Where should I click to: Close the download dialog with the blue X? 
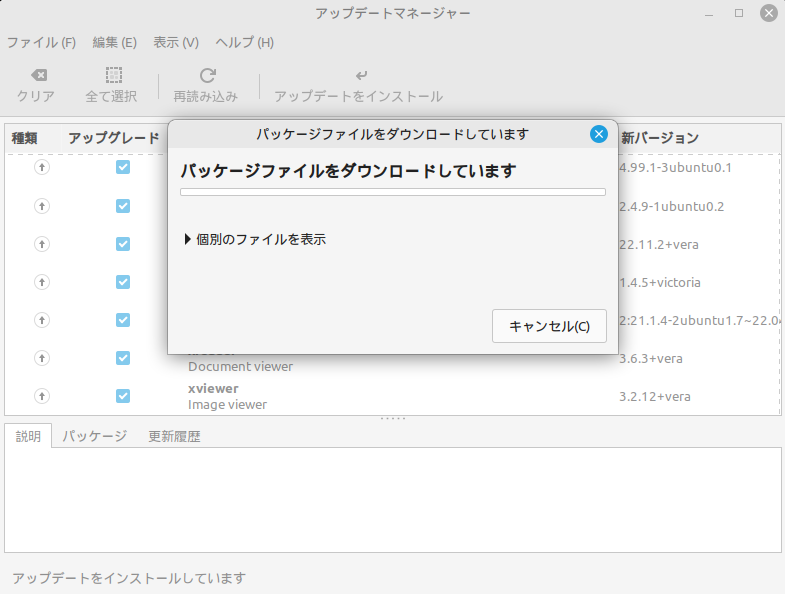pyautogui.click(x=598, y=134)
